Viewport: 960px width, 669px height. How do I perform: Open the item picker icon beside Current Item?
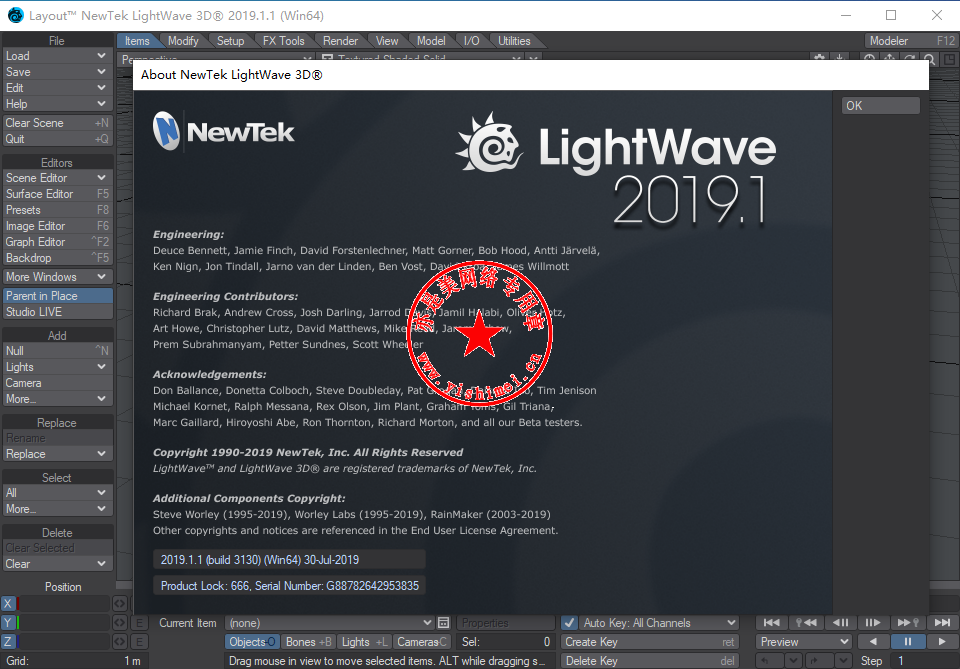tap(444, 622)
